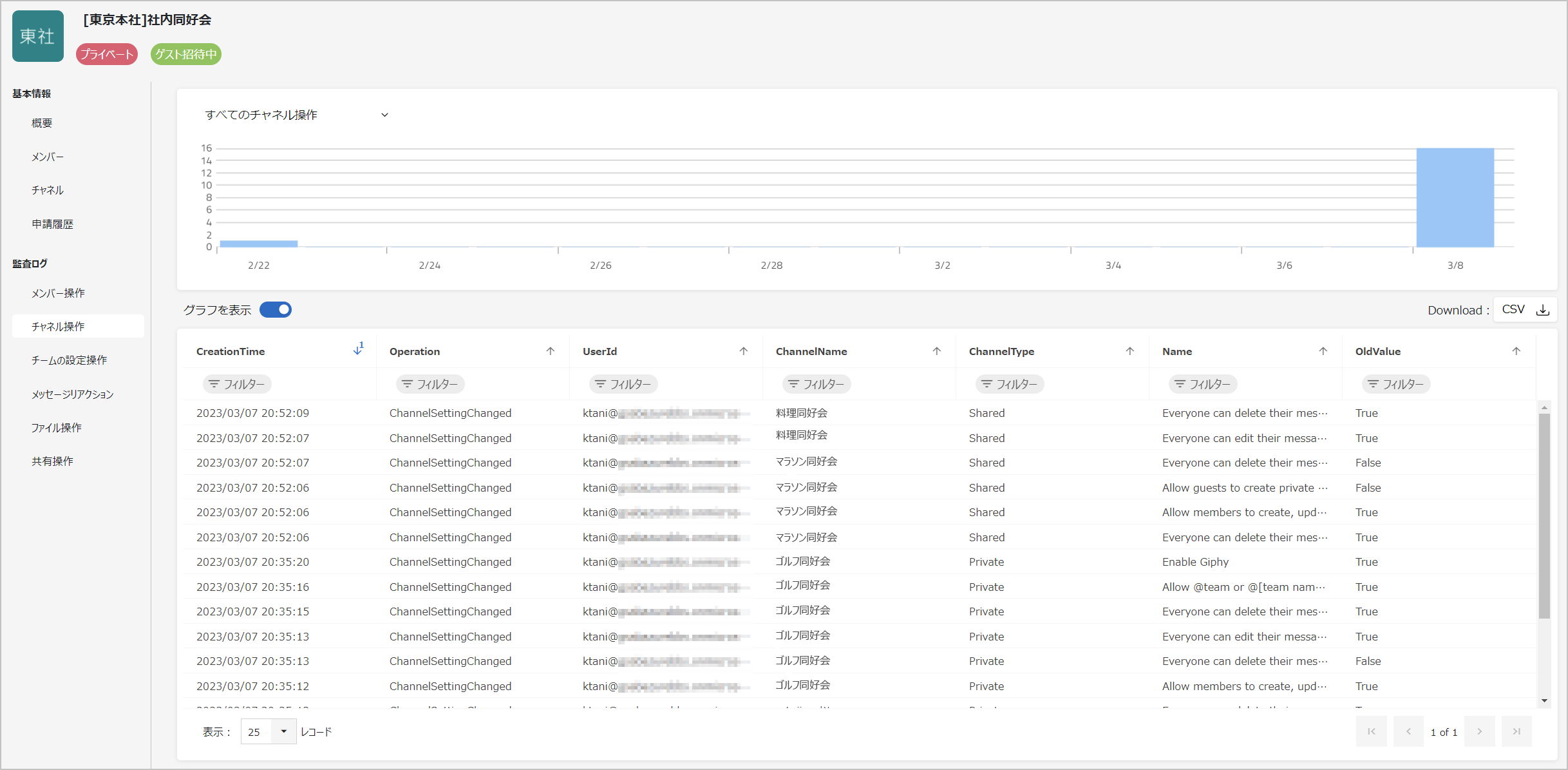Select the row timestamped 2023/03/07 20:52:09
The width and height of the screenshot is (1568, 770).
860,413
